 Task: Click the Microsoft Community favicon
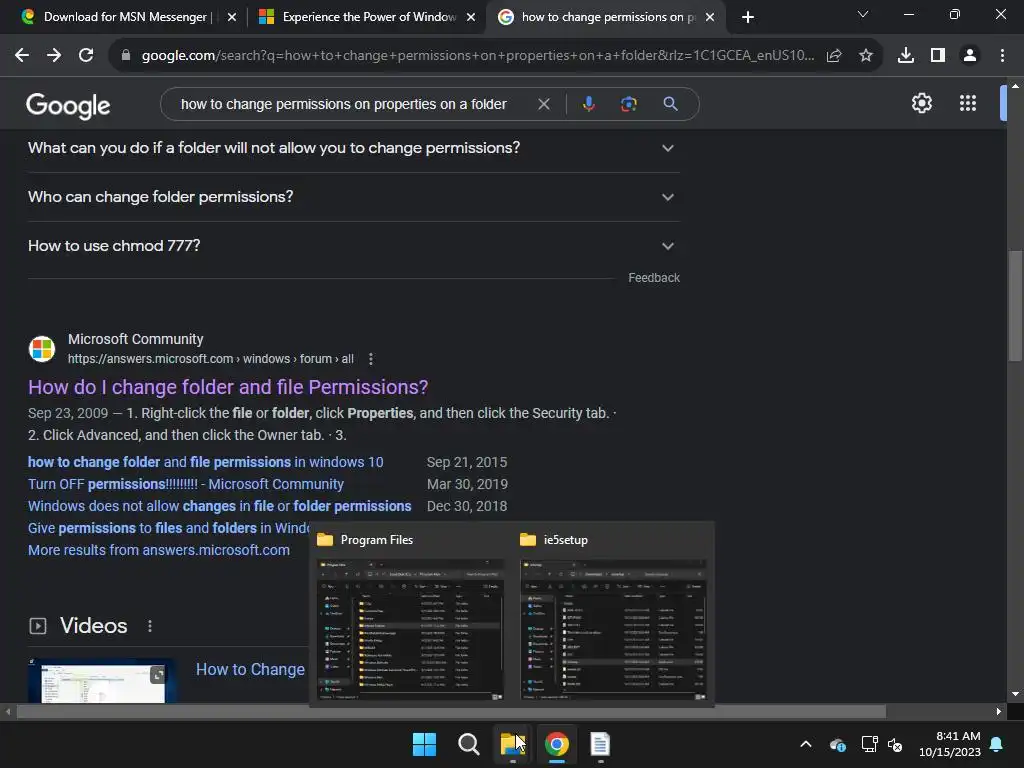click(42, 349)
